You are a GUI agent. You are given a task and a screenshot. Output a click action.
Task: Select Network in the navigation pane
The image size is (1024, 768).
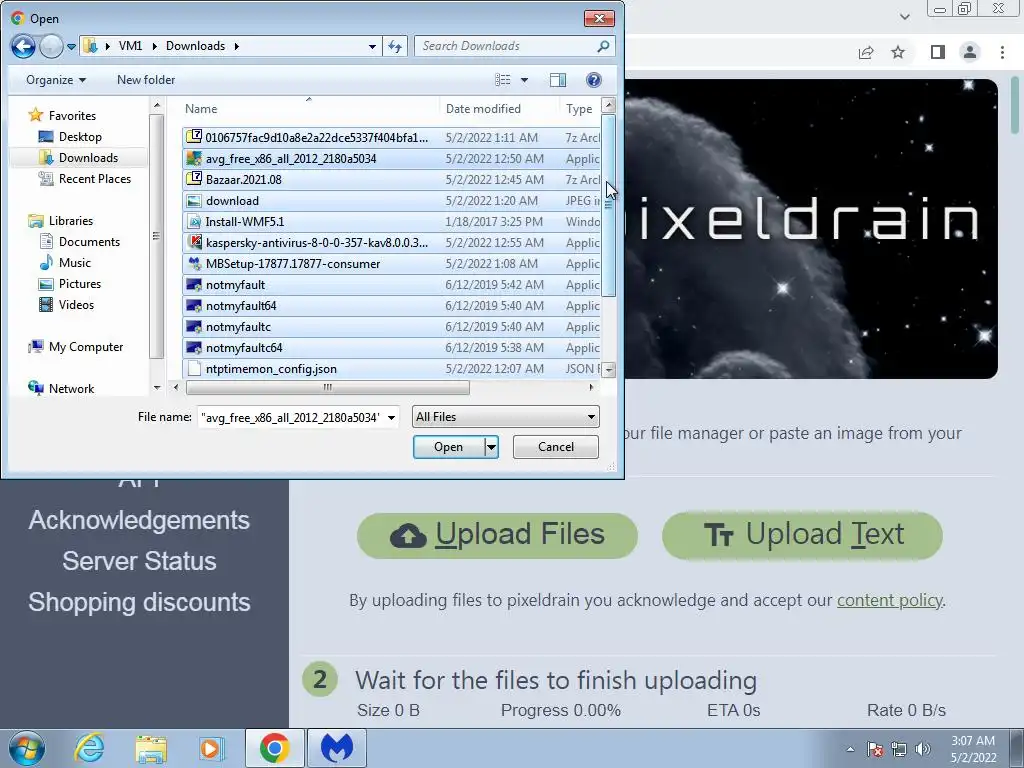pos(71,389)
